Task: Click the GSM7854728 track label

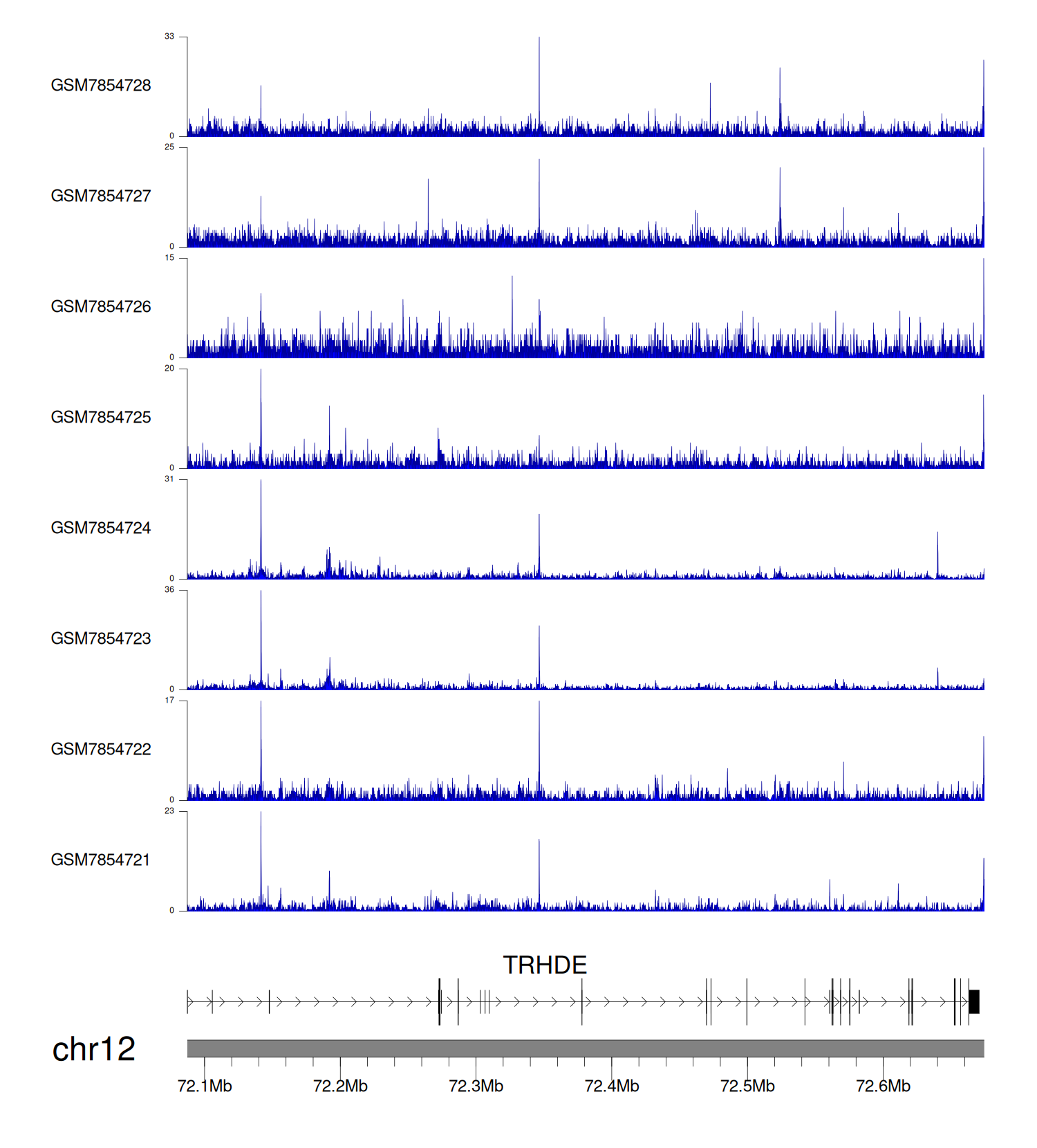Action: click(x=101, y=85)
